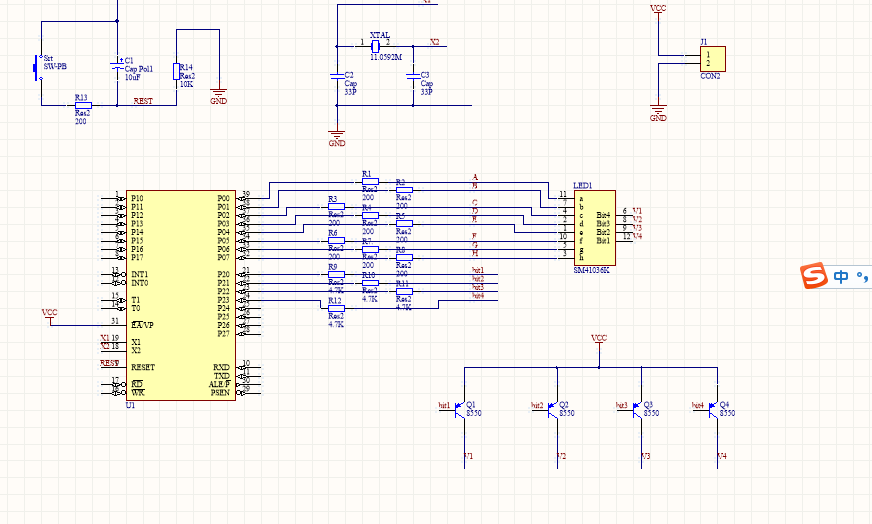The width and height of the screenshot is (872, 524).
Task: Click the EA/VP pin label on U1
Action: 142,325
